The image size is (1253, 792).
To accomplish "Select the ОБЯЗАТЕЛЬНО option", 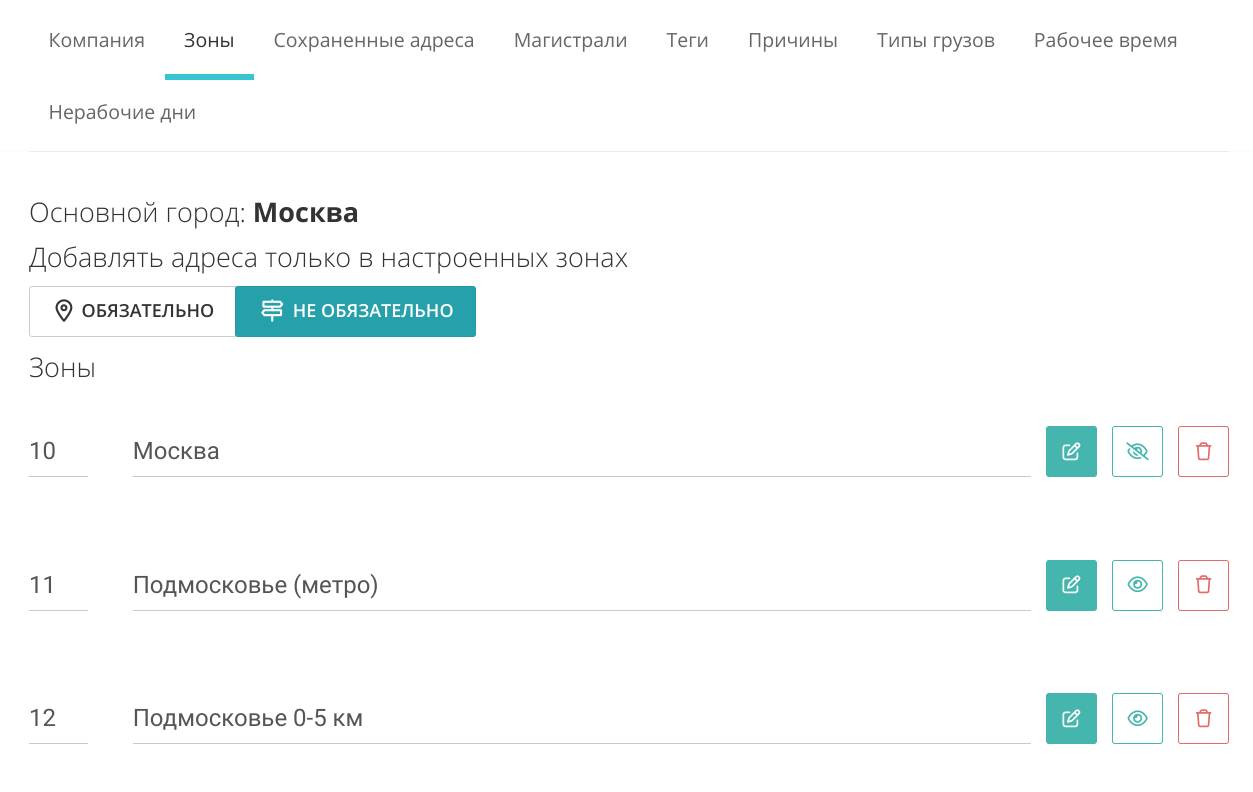I will coord(132,311).
